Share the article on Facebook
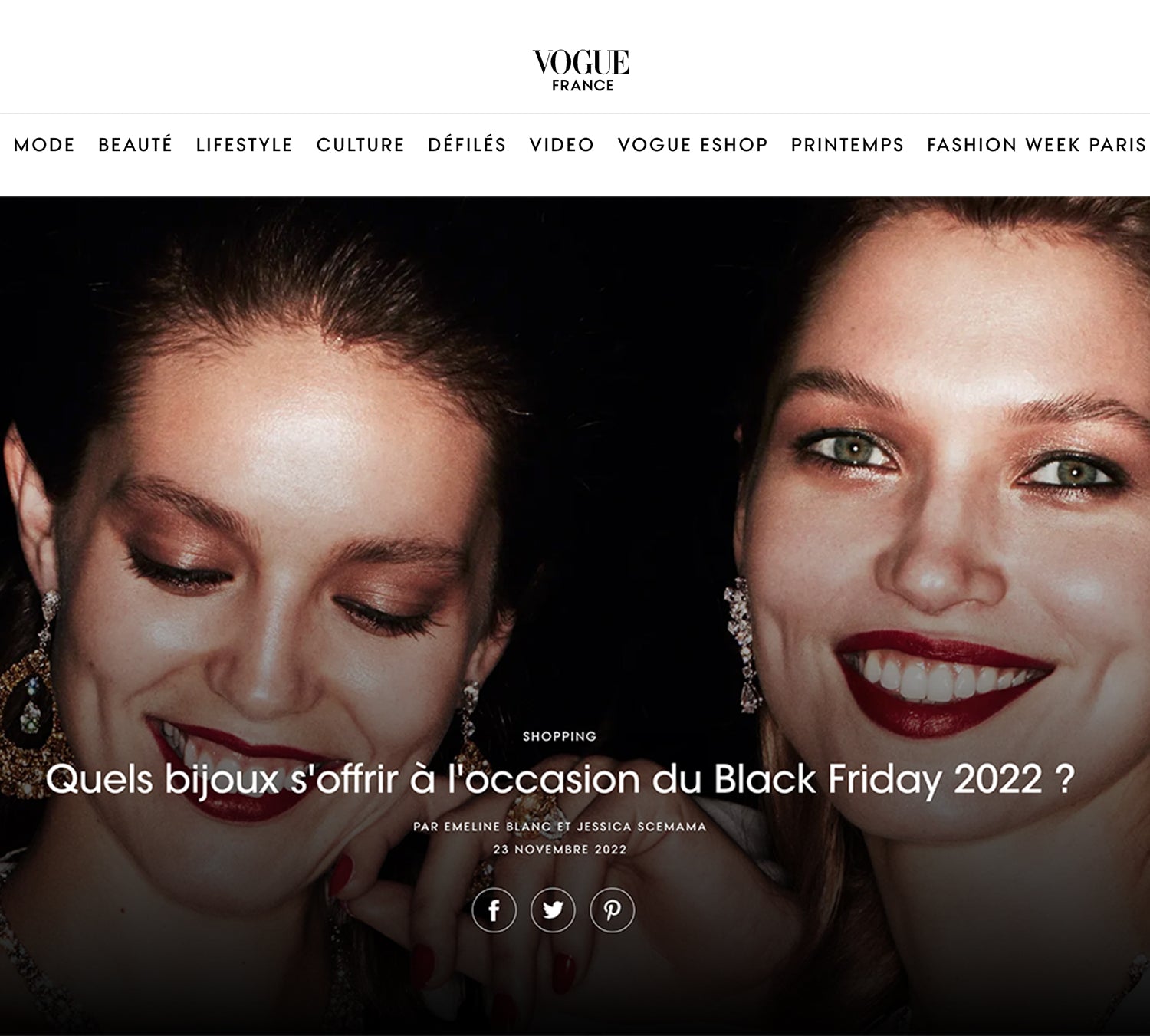The image size is (1150, 1036). [494, 910]
